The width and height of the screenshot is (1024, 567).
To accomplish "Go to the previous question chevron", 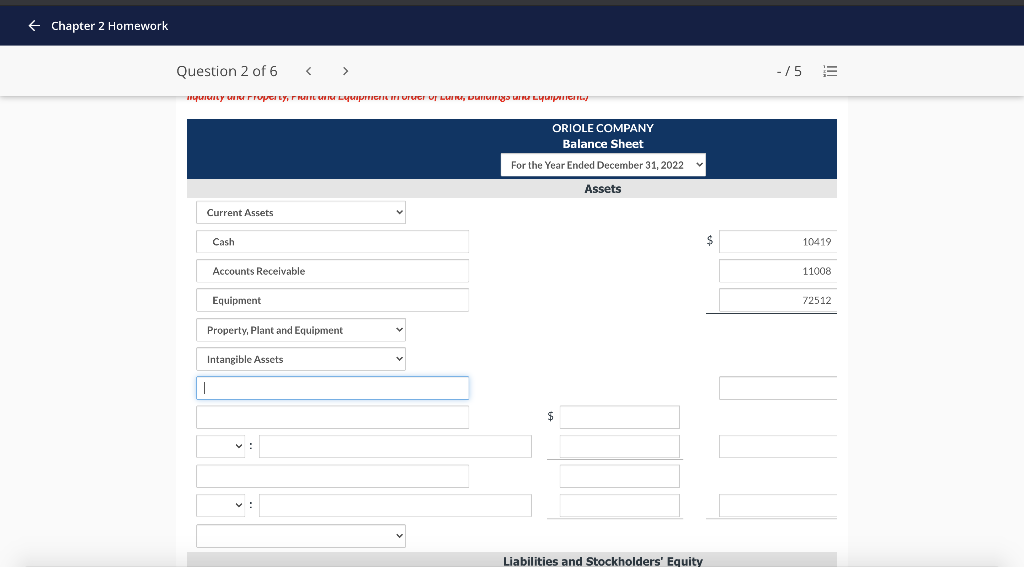I will [x=309, y=71].
